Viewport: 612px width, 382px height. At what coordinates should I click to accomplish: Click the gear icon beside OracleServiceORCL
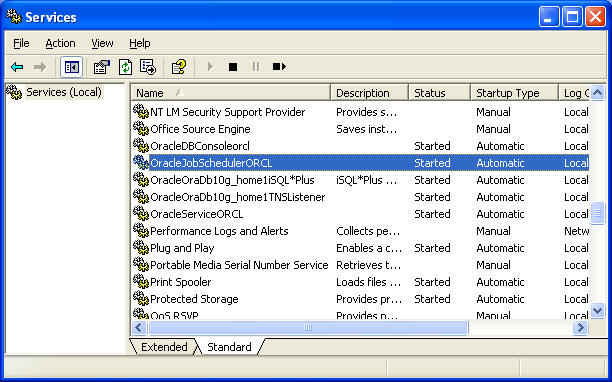(141, 213)
